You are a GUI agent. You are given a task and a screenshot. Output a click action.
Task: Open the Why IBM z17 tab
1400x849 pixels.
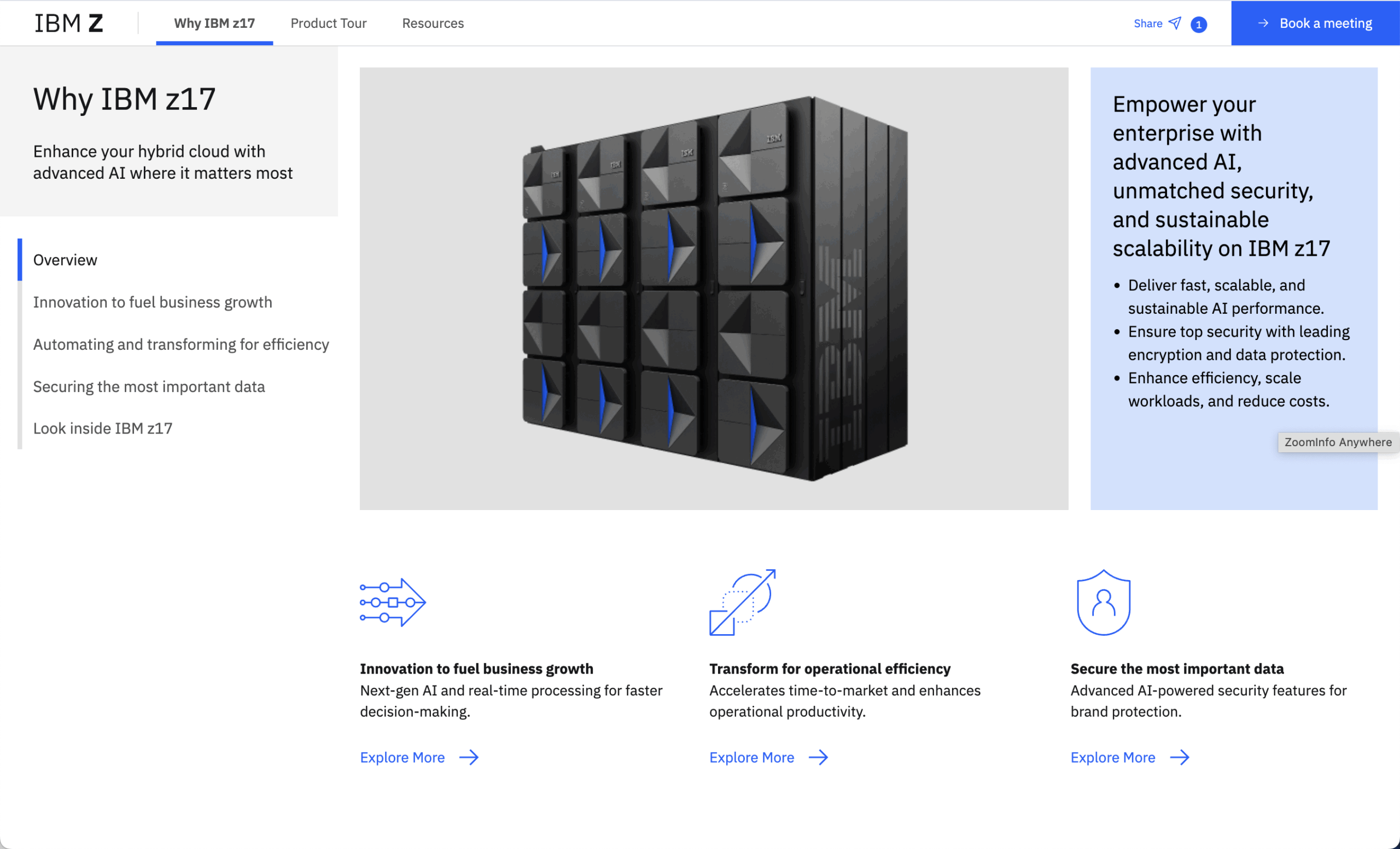[x=214, y=24]
